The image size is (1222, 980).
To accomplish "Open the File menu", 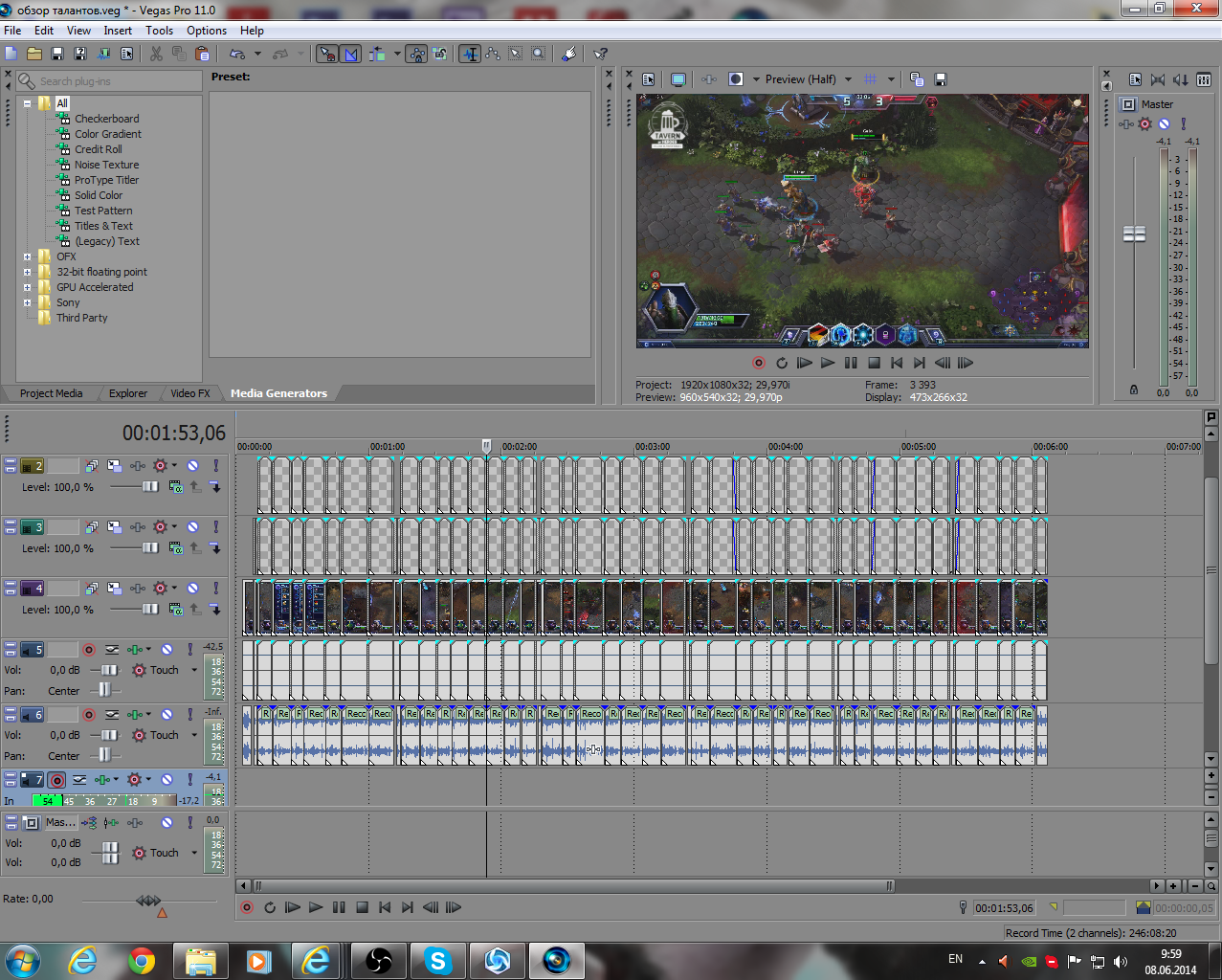I will [x=12, y=31].
